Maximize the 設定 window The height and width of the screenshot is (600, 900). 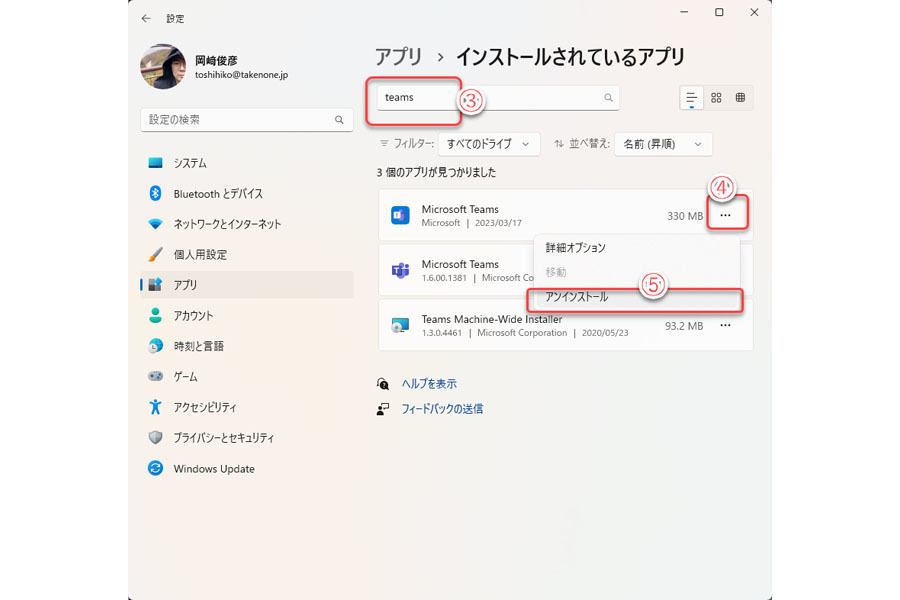tap(719, 12)
